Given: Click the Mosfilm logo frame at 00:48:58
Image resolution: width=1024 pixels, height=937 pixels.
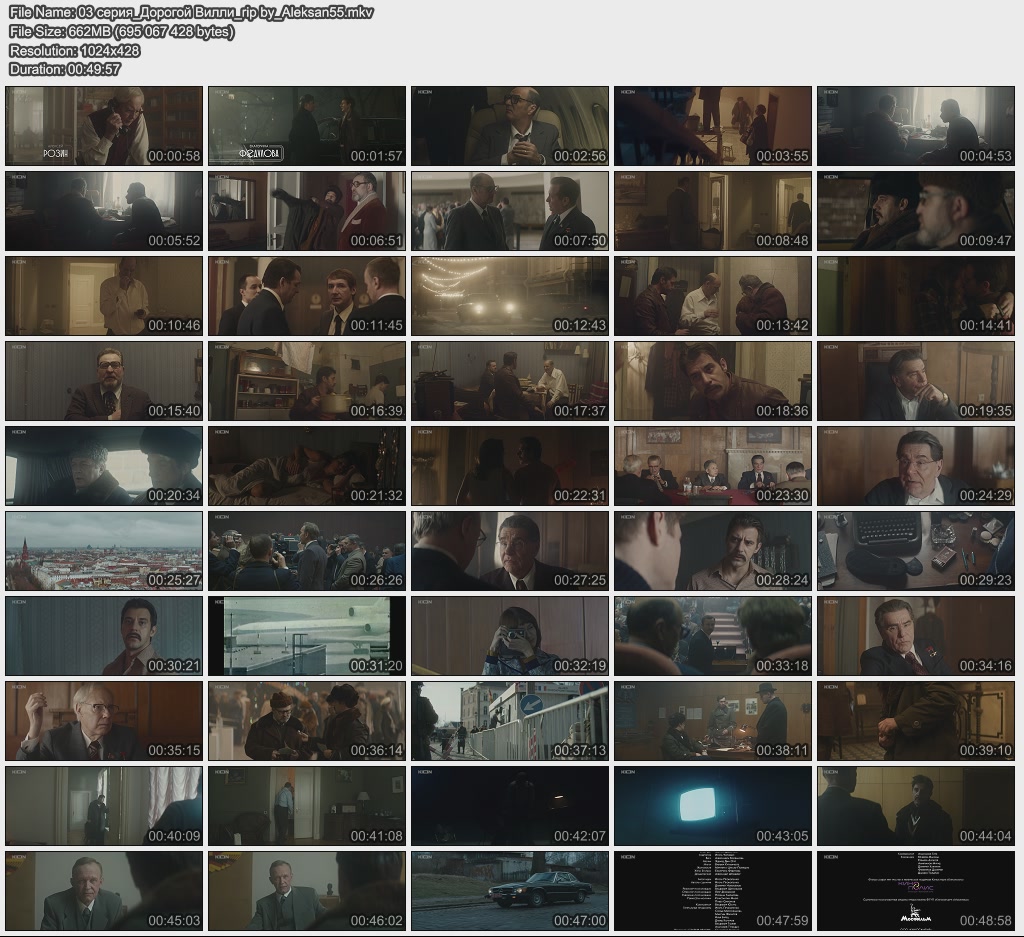Looking at the screenshot, I should (915, 891).
